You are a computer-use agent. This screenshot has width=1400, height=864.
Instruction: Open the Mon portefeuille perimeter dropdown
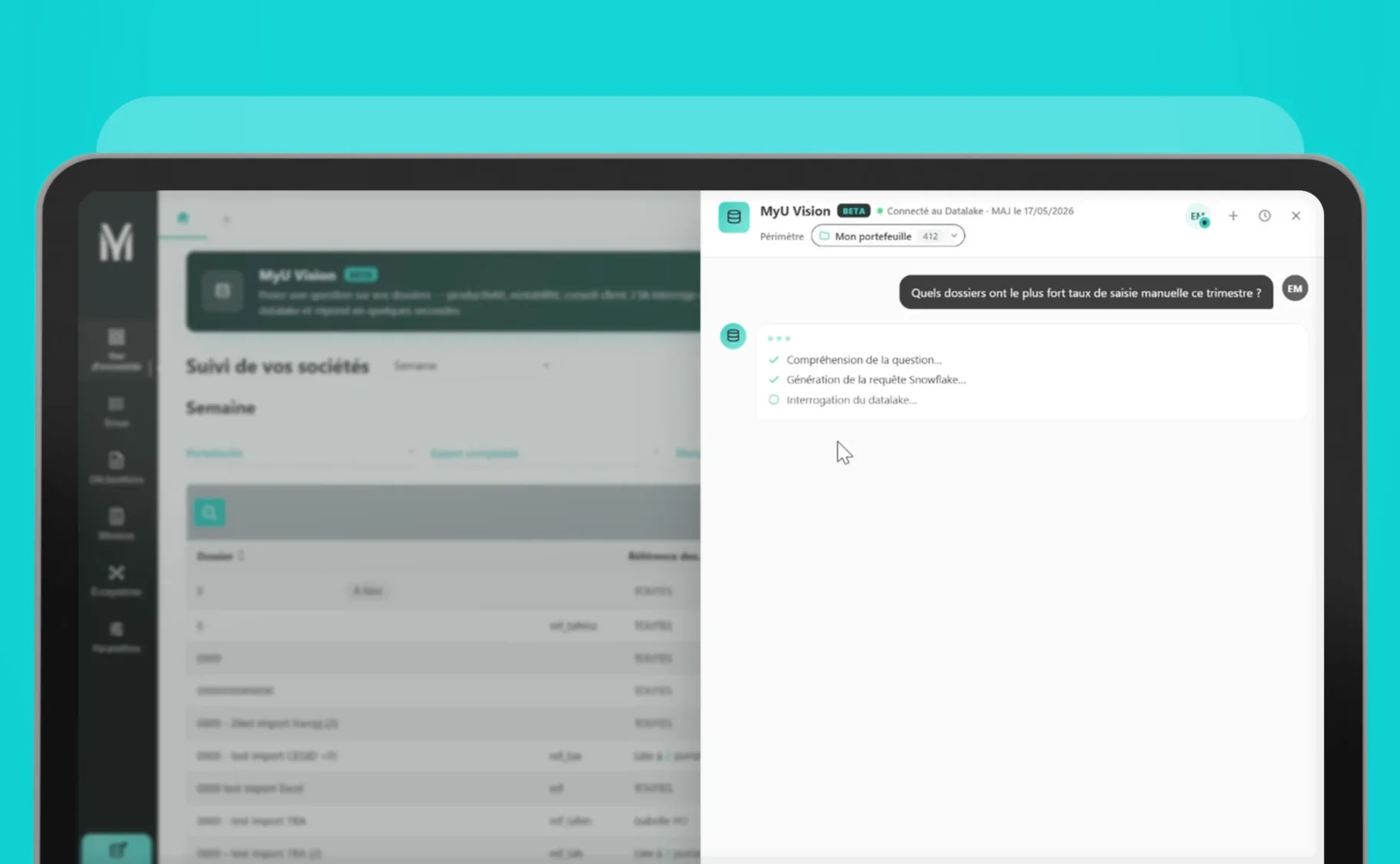(888, 236)
